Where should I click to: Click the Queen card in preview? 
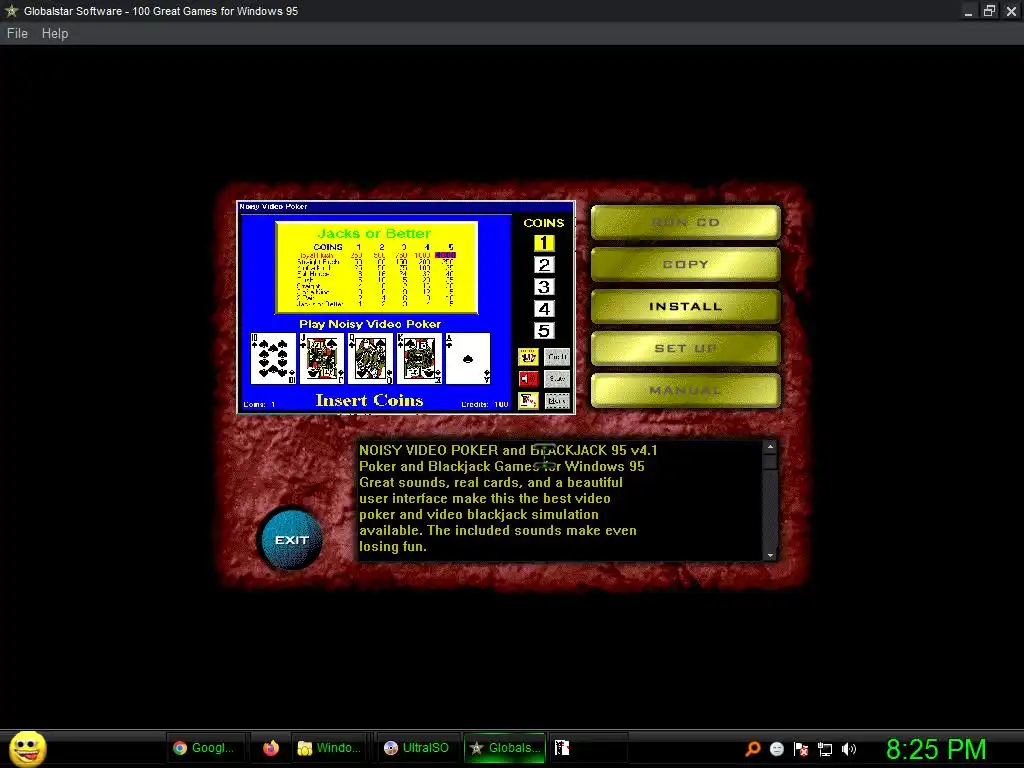tap(370, 359)
